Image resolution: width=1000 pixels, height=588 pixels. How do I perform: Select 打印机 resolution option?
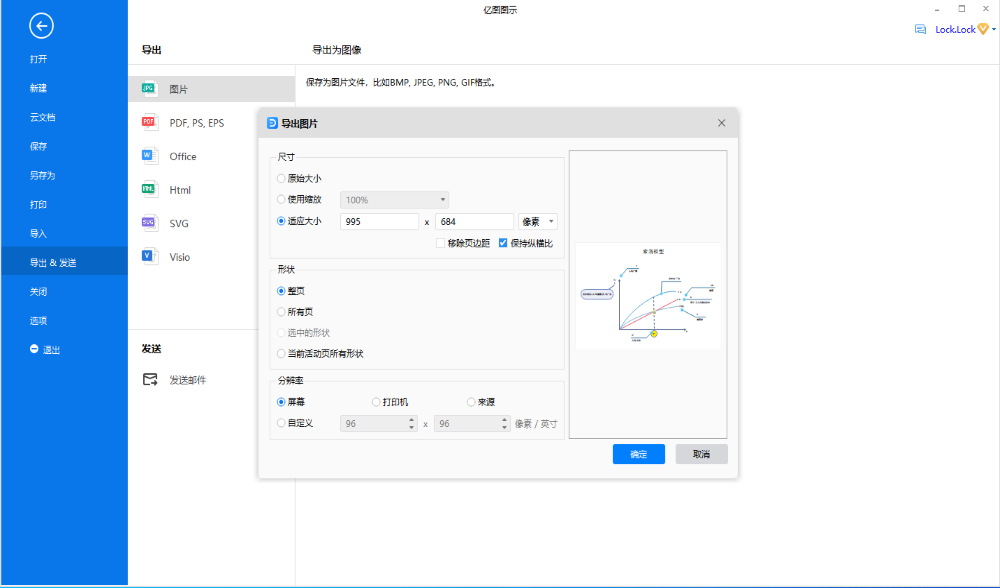376,402
